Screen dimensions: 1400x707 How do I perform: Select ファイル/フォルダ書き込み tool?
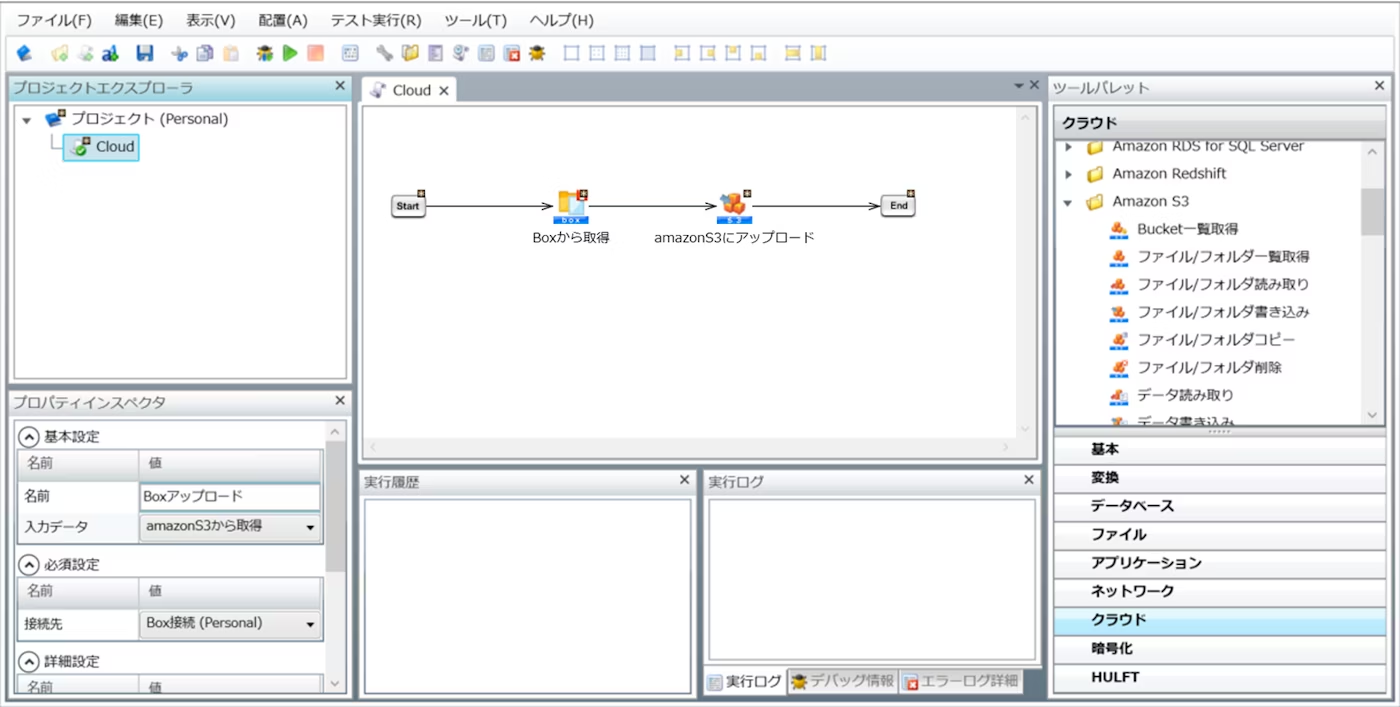1223,312
